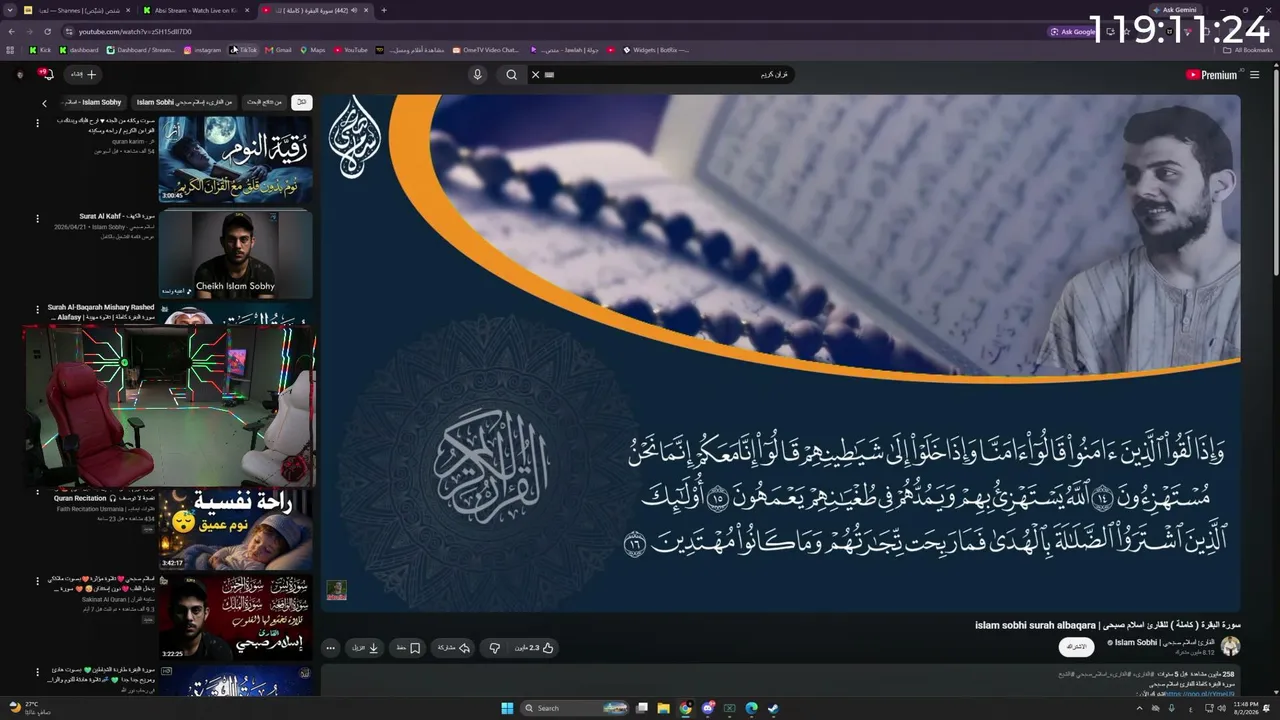Open the All Bookmarks folder
This screenshot has width=1280, height=720.
(1247, 50)
